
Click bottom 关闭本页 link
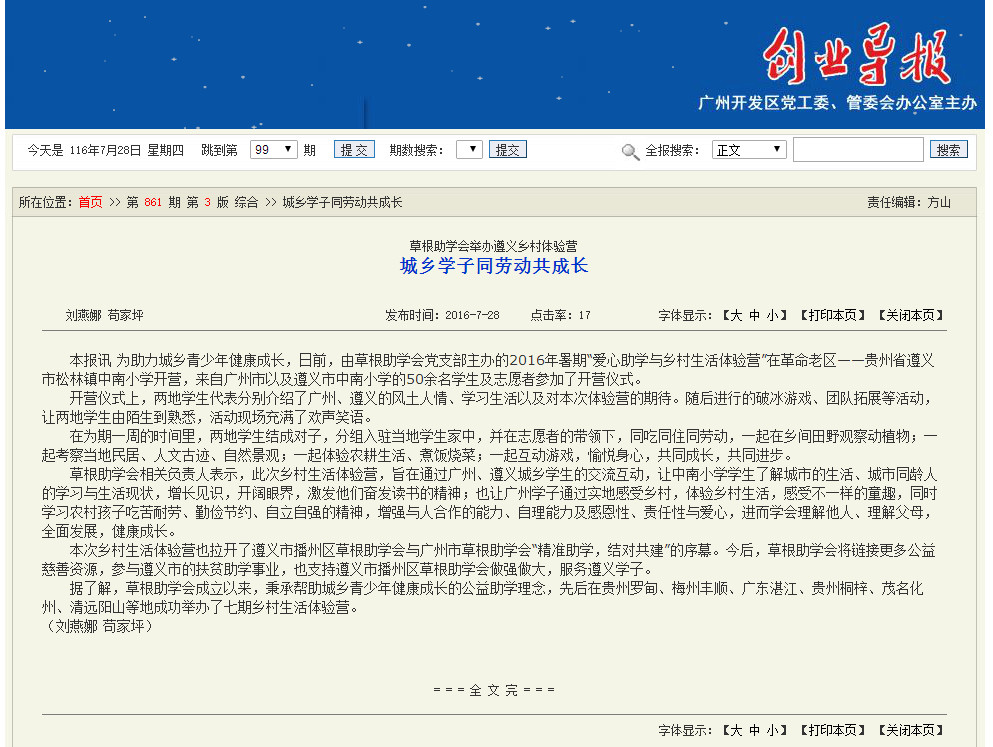(x=910, y=730)
